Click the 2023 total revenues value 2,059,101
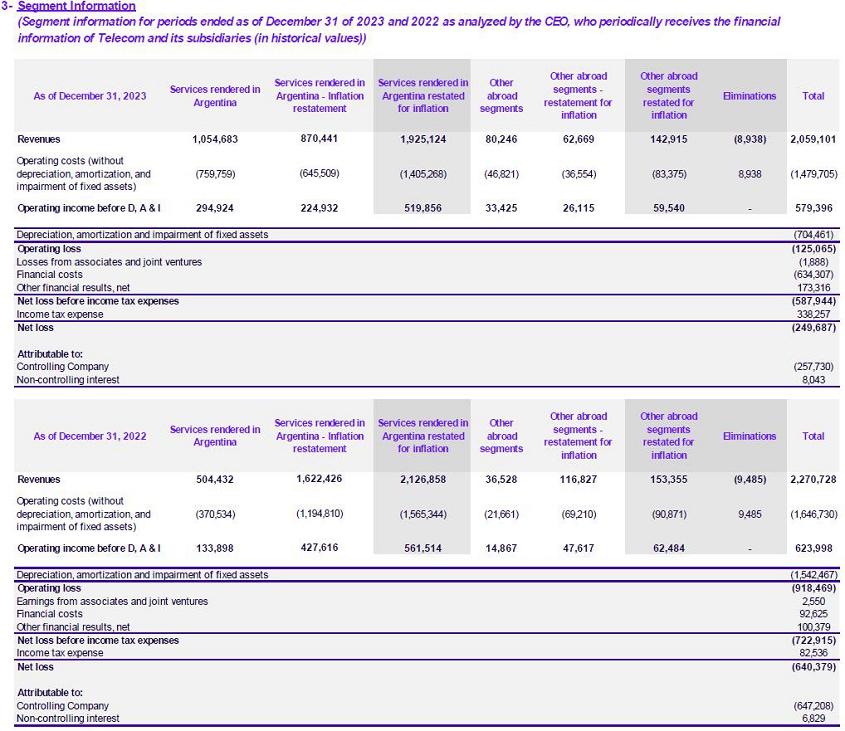The image size is (845, 731). (x=812, y=139)
